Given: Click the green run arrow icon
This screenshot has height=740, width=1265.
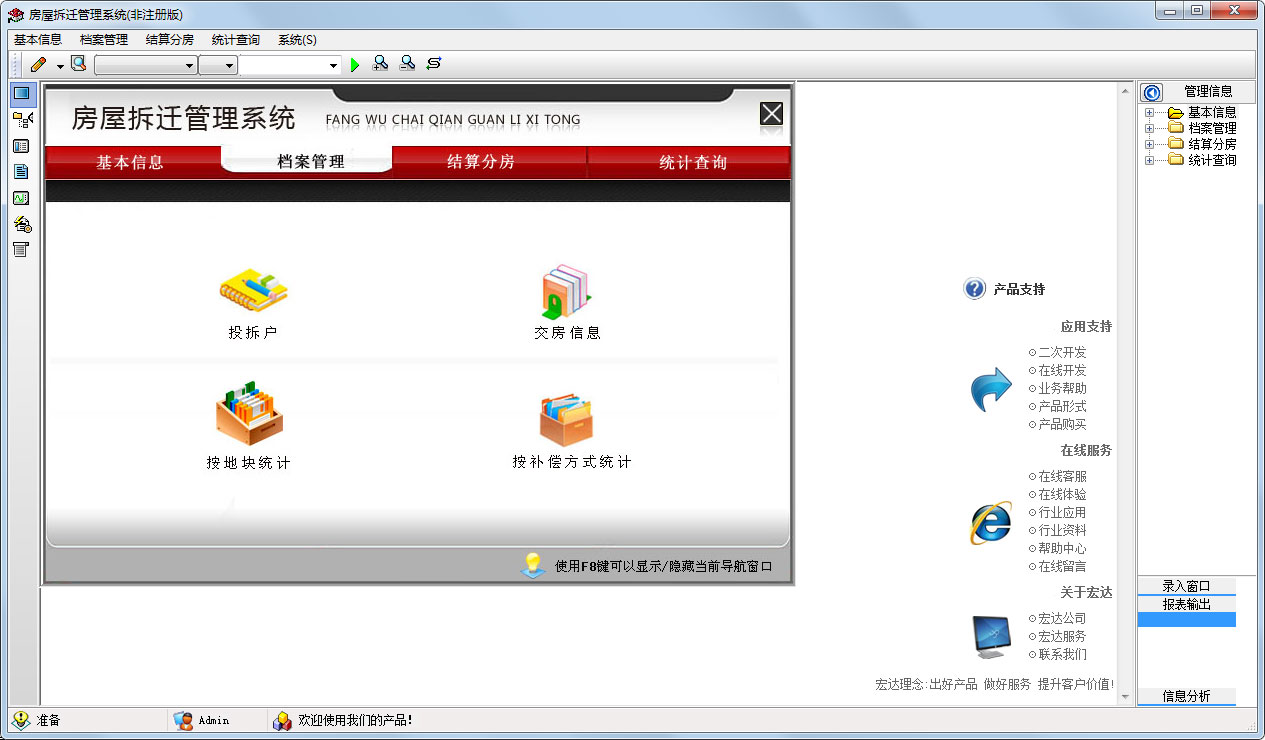Looking at the screenshot, I should click(355, 65).
